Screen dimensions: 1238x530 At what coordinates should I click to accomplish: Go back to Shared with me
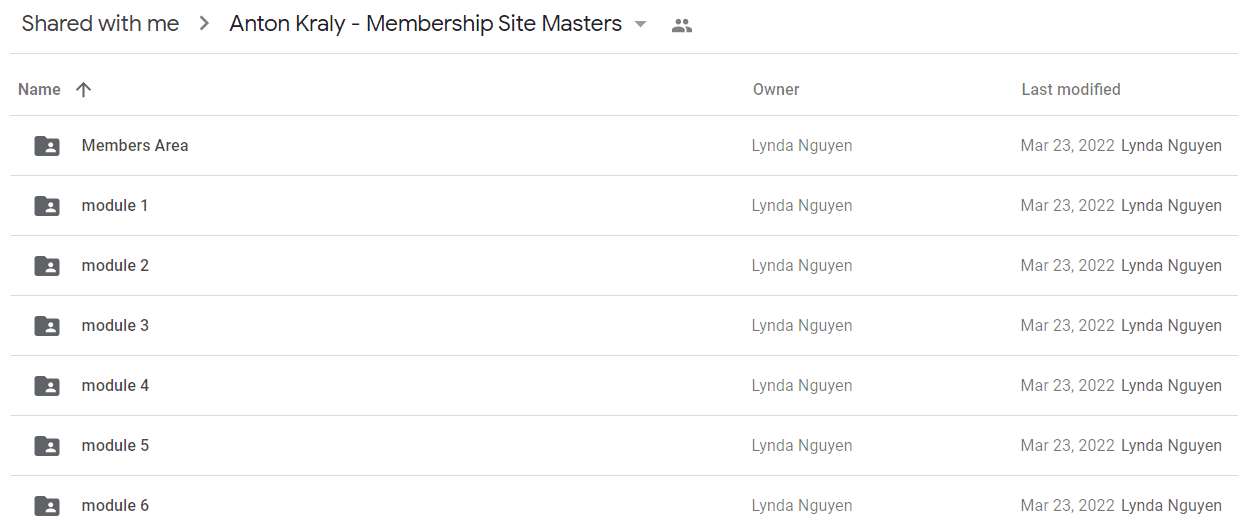(100, 24)
